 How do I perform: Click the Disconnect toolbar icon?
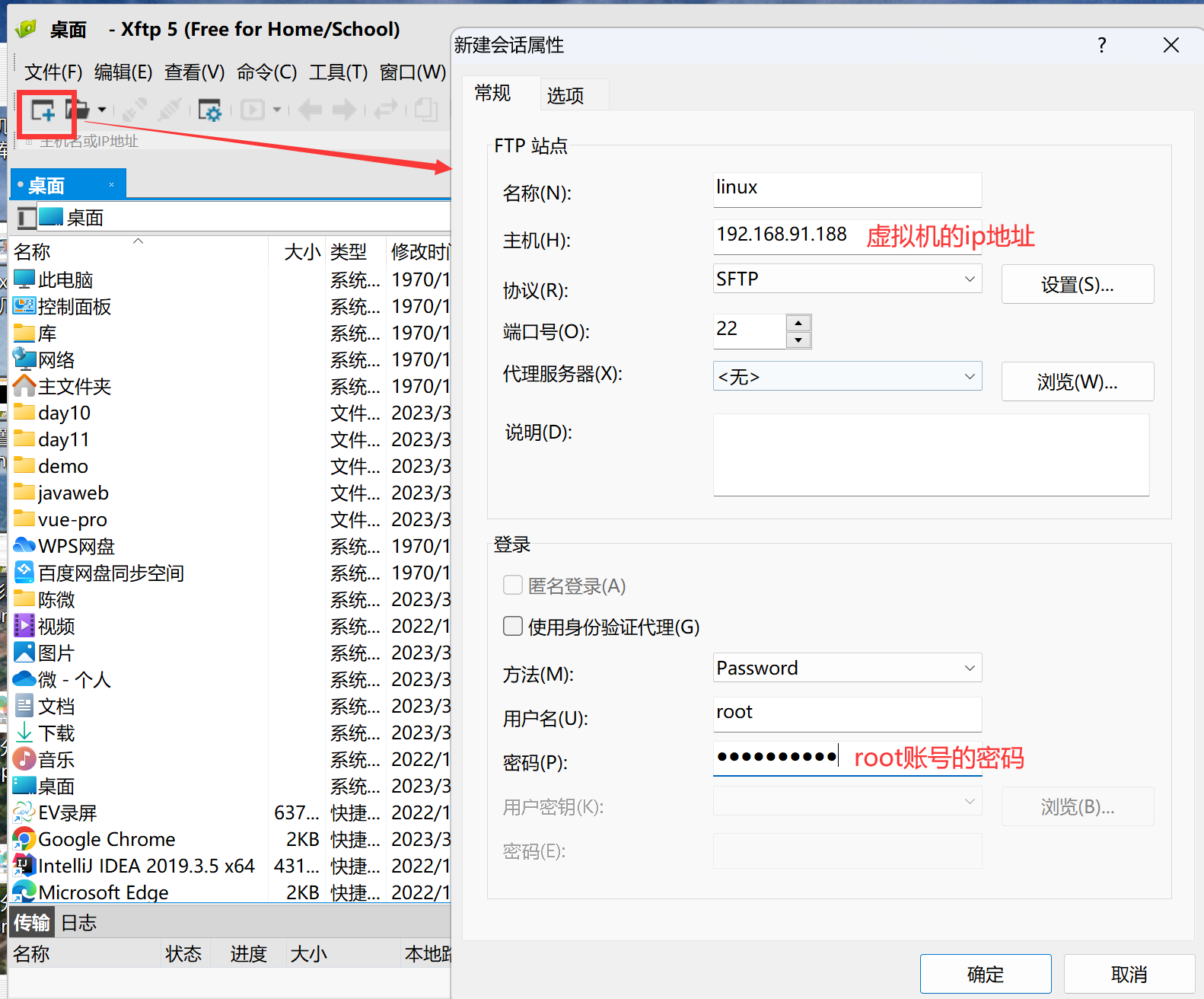pos(169,110)
